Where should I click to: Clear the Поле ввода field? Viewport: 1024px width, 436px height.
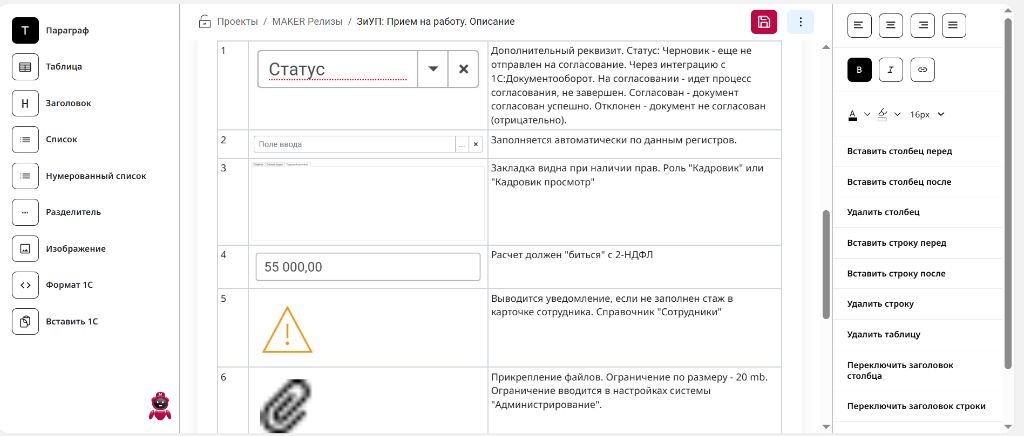tap(475, 144)
